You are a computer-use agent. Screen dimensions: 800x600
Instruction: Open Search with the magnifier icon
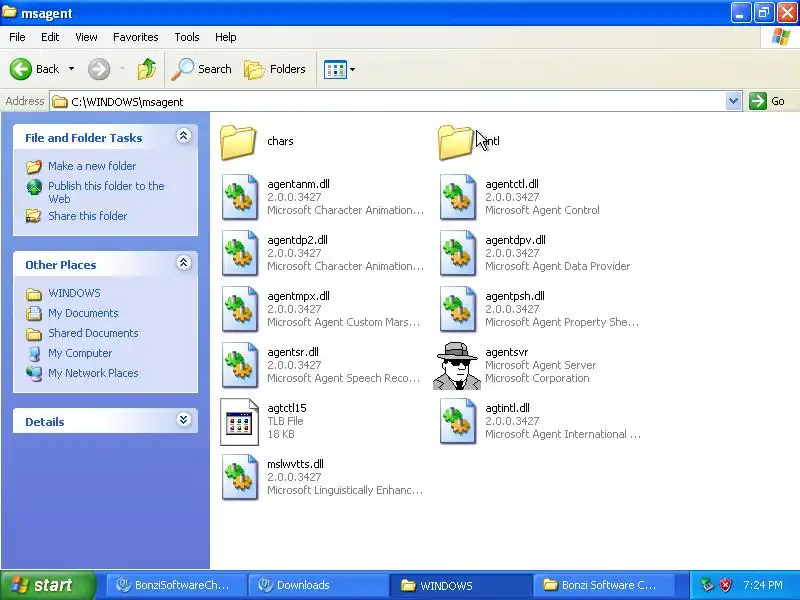[183, 69]
